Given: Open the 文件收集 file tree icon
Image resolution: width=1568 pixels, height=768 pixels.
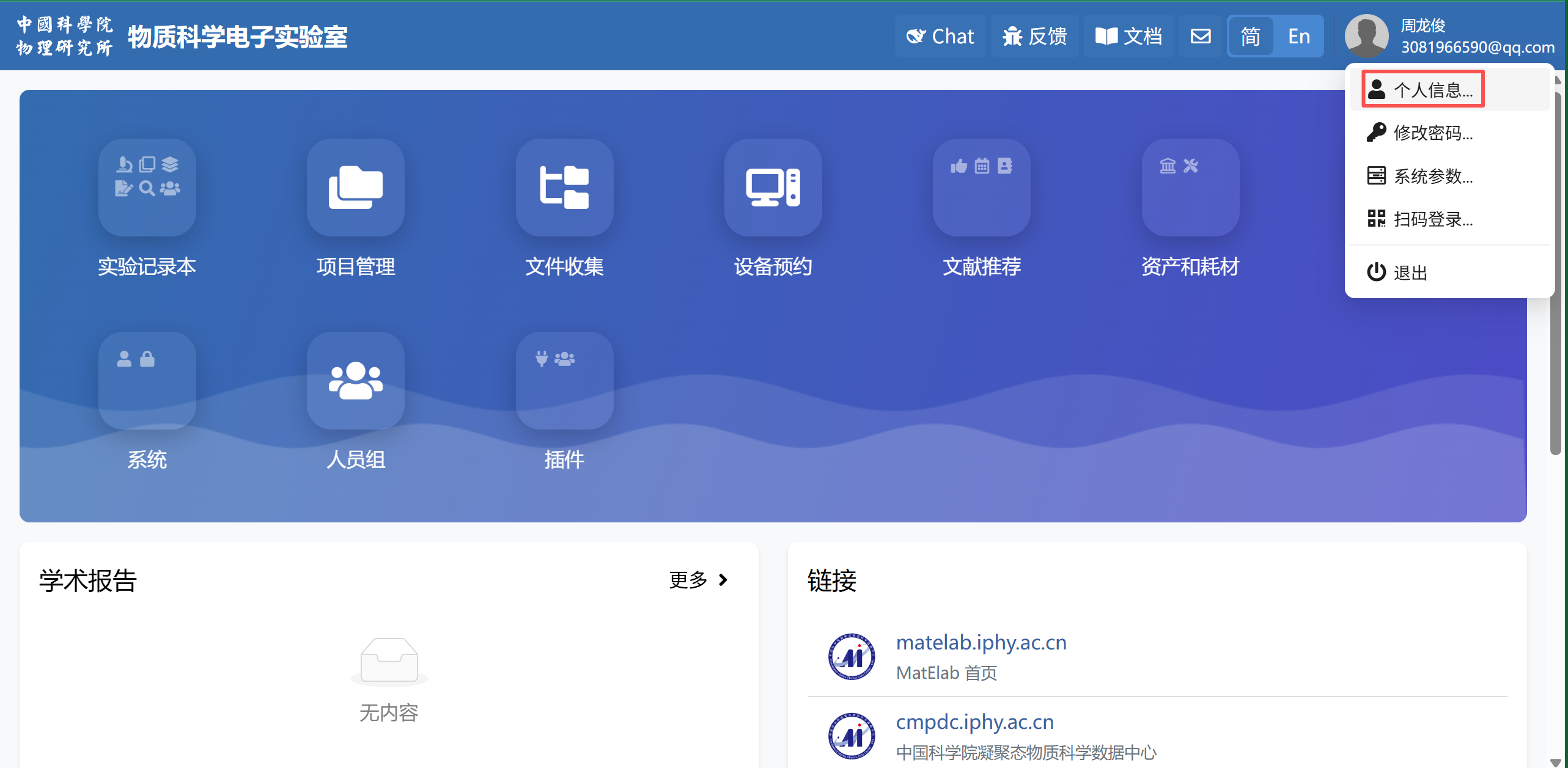Looking at the screenshot, I should point(564,188).
